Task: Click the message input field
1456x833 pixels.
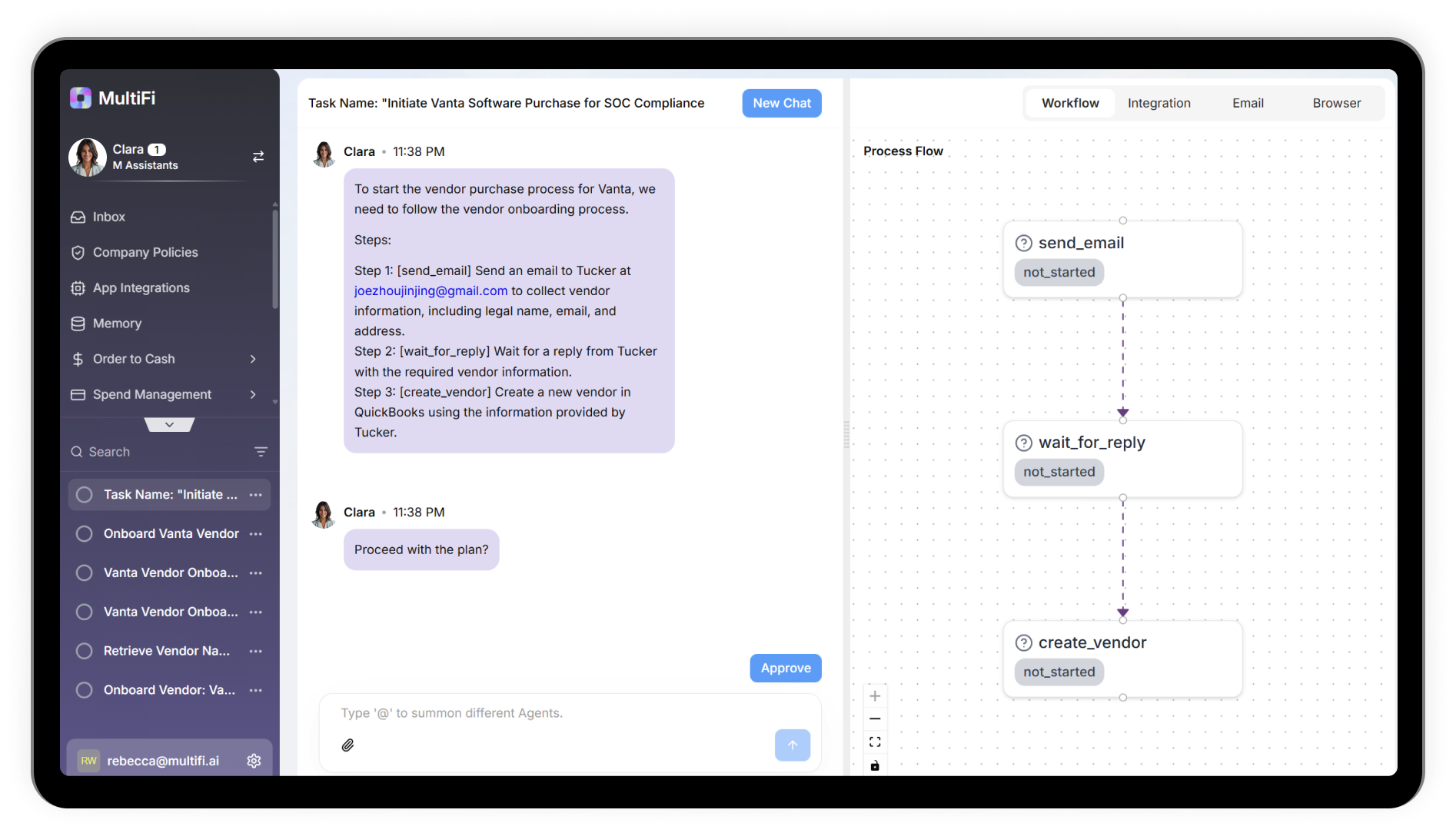Action: coord(569,713)
